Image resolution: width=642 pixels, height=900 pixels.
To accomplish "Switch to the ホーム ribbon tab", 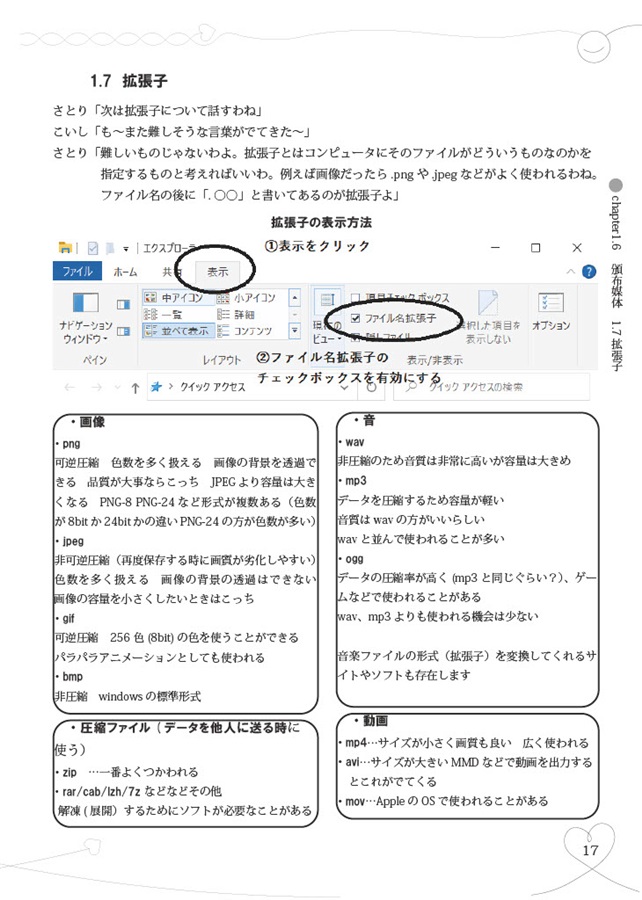I will [x=125, y=272].
